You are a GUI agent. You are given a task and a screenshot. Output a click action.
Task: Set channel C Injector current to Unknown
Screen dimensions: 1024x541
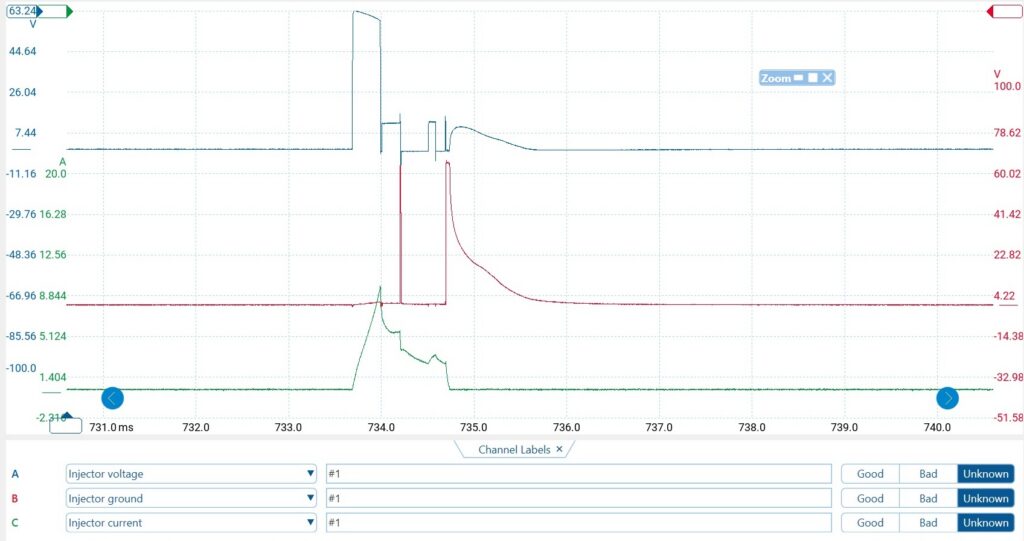tap(985, 522)
